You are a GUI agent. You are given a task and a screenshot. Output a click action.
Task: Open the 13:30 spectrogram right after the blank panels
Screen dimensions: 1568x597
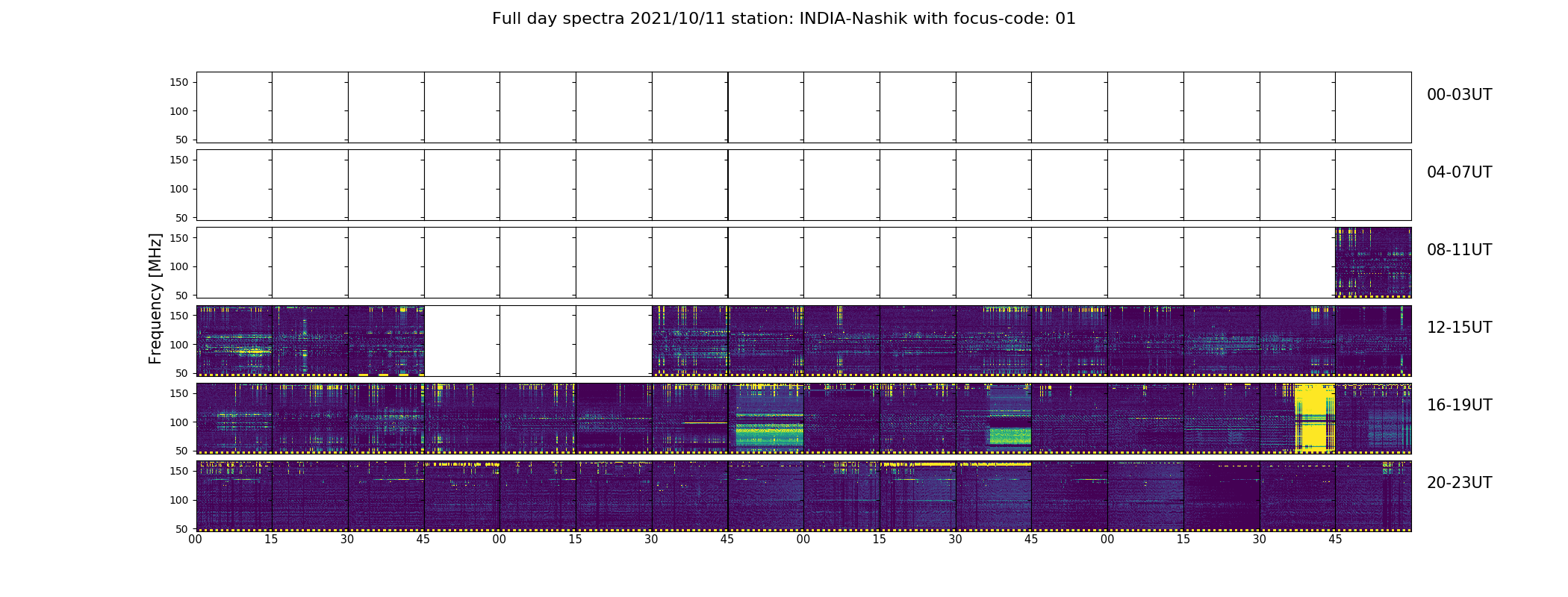pos(690,340)
